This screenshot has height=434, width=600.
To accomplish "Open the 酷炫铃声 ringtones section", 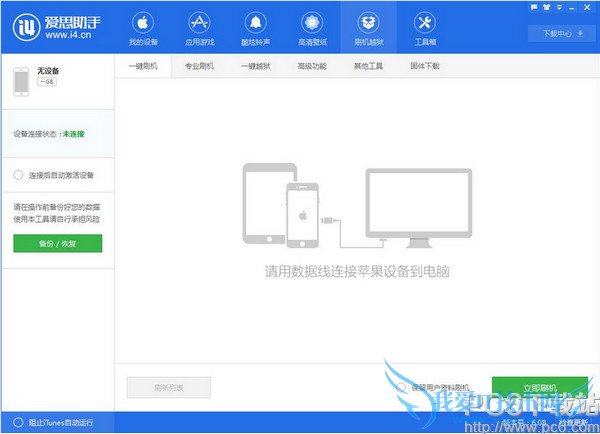I will pyautogui.click(x=256, y=29).
